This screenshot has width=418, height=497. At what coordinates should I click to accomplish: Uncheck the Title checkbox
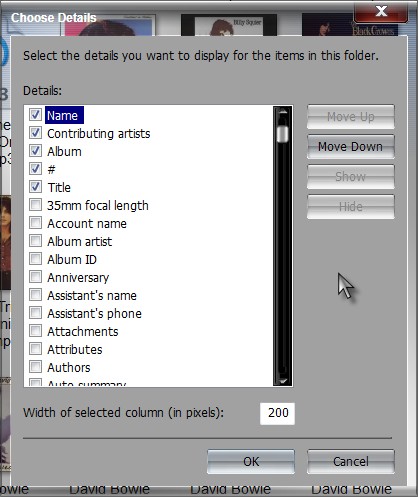(x=35, y=187)
